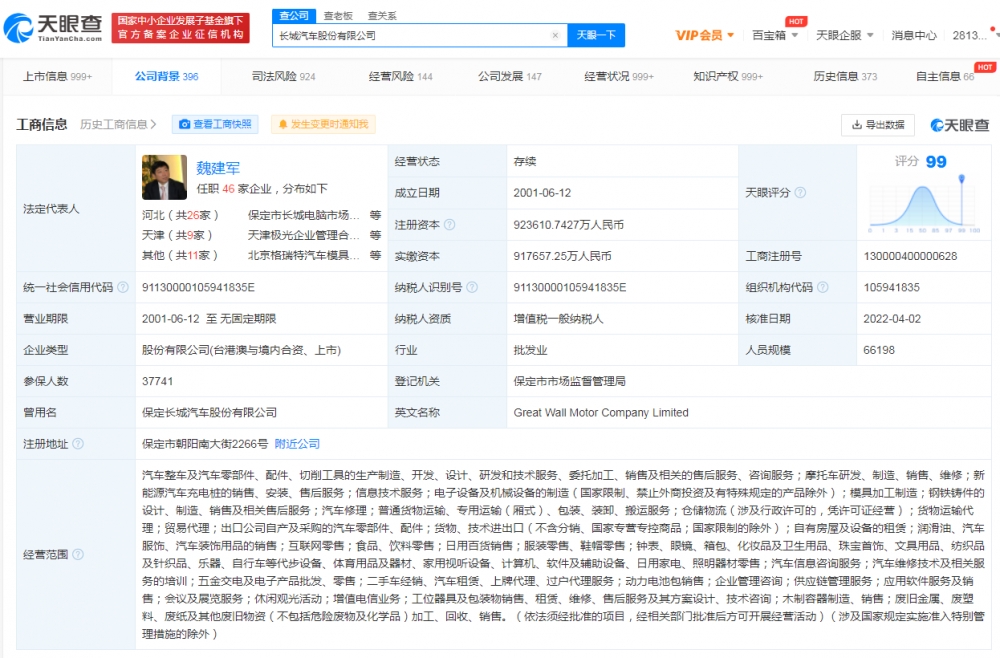Click the 导出数据 export button

[x=878, y=125]
